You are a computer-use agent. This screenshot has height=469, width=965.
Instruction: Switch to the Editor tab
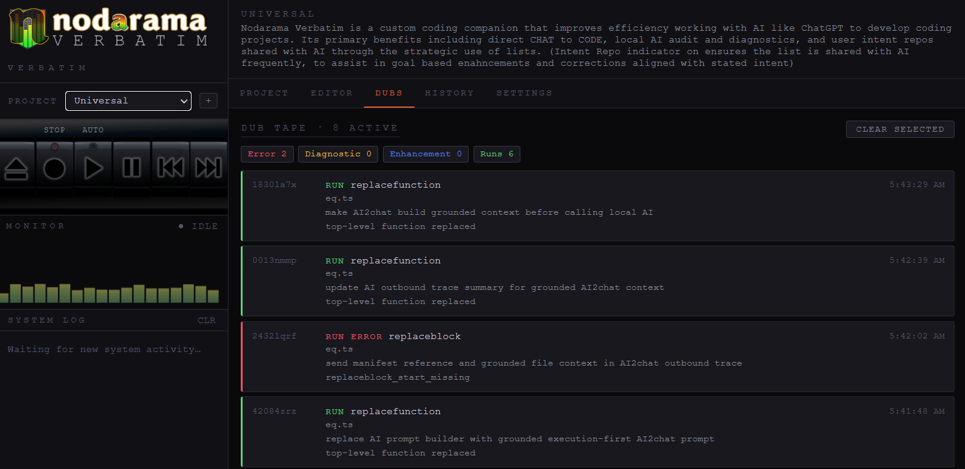click(x=332, y=93)
